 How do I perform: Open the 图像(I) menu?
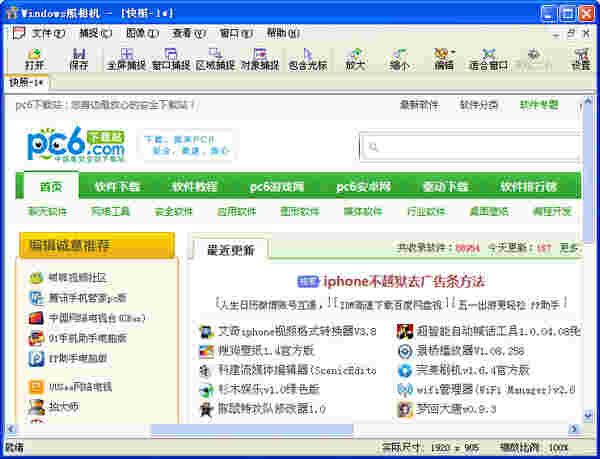[x=142, y=34]
